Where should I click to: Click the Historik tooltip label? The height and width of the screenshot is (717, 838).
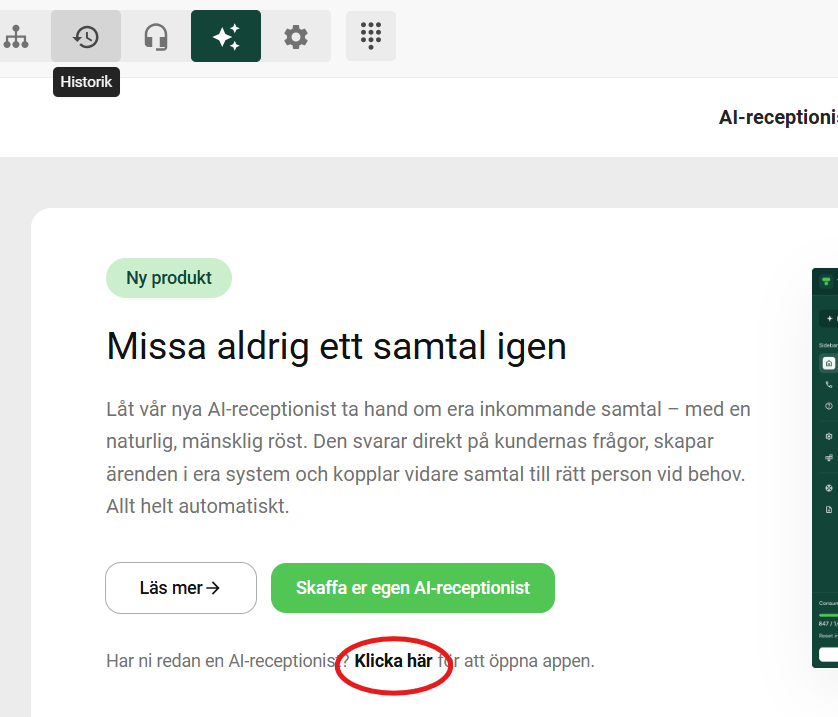point(86,82)
